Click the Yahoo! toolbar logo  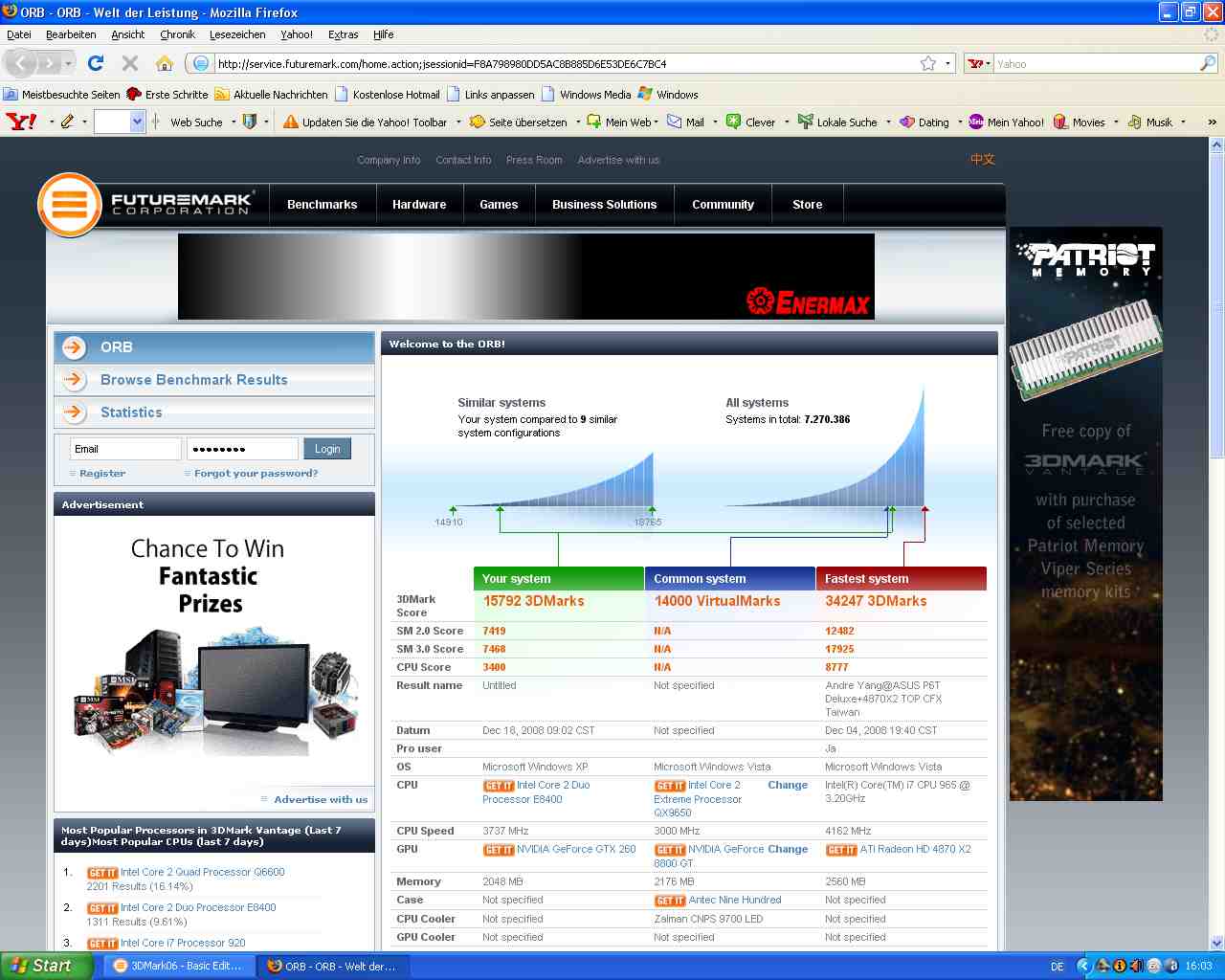click(x=21, y=122)
